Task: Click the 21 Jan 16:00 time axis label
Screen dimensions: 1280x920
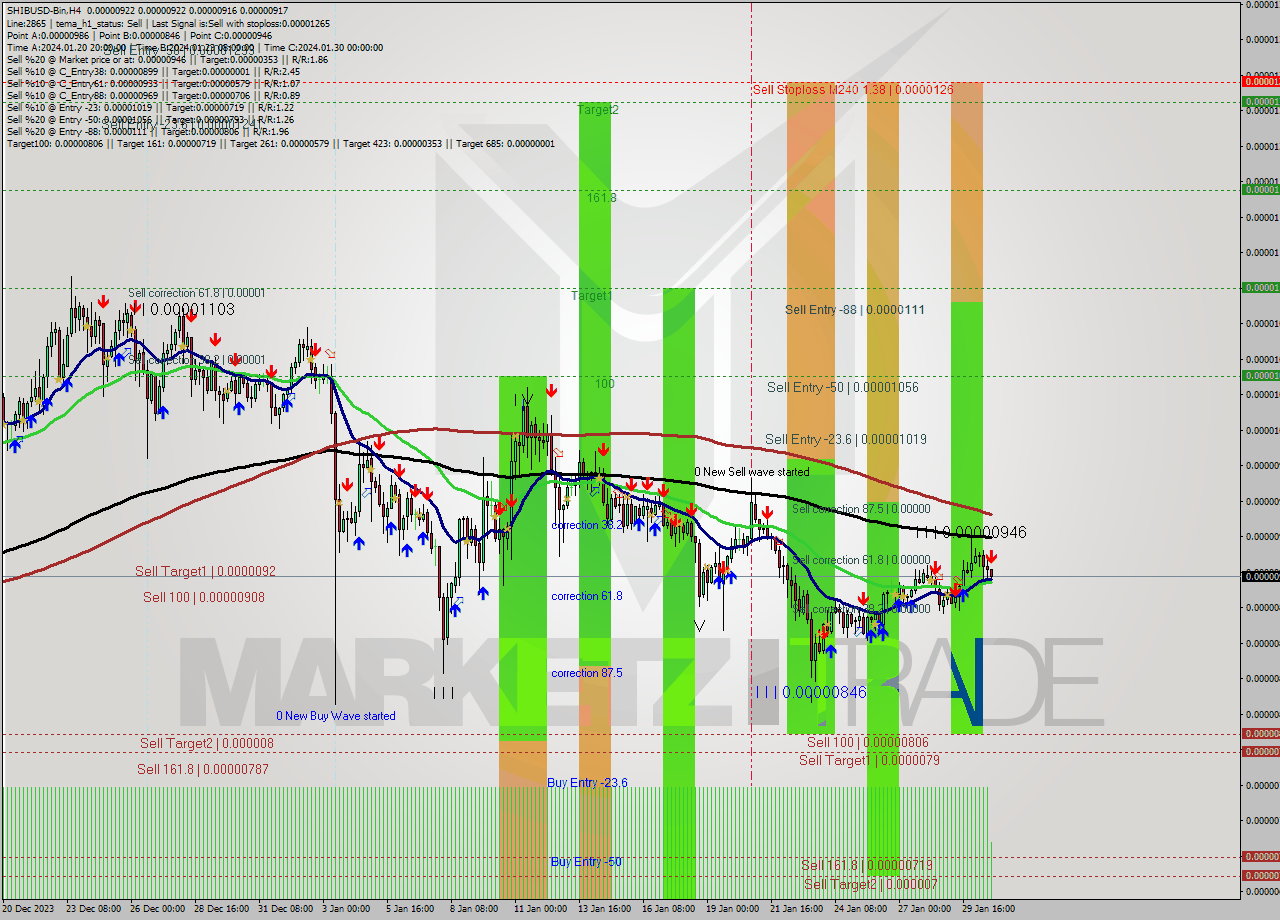Action: (796, 909)
